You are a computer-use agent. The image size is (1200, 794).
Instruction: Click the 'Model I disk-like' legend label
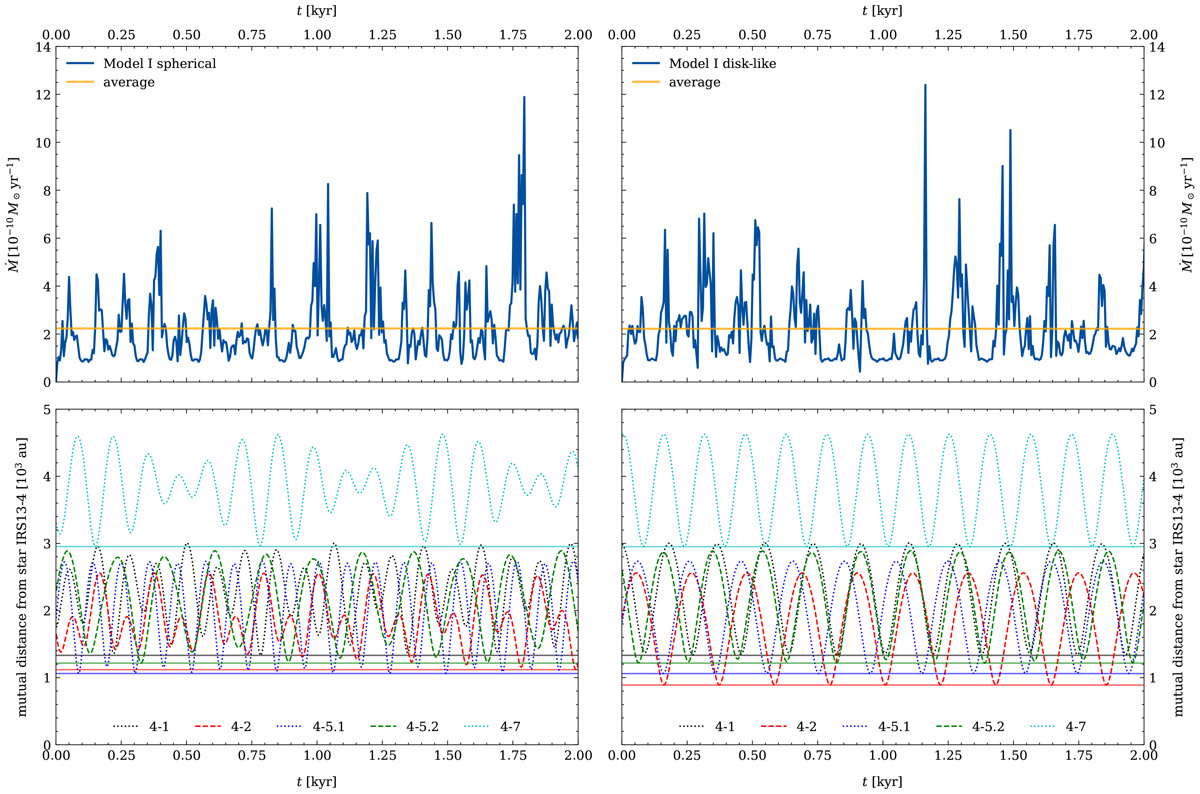point(724,64)
